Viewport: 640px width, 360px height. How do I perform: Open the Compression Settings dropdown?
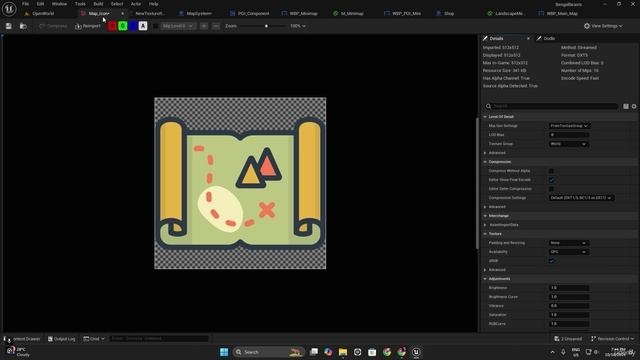pos(581,198)
